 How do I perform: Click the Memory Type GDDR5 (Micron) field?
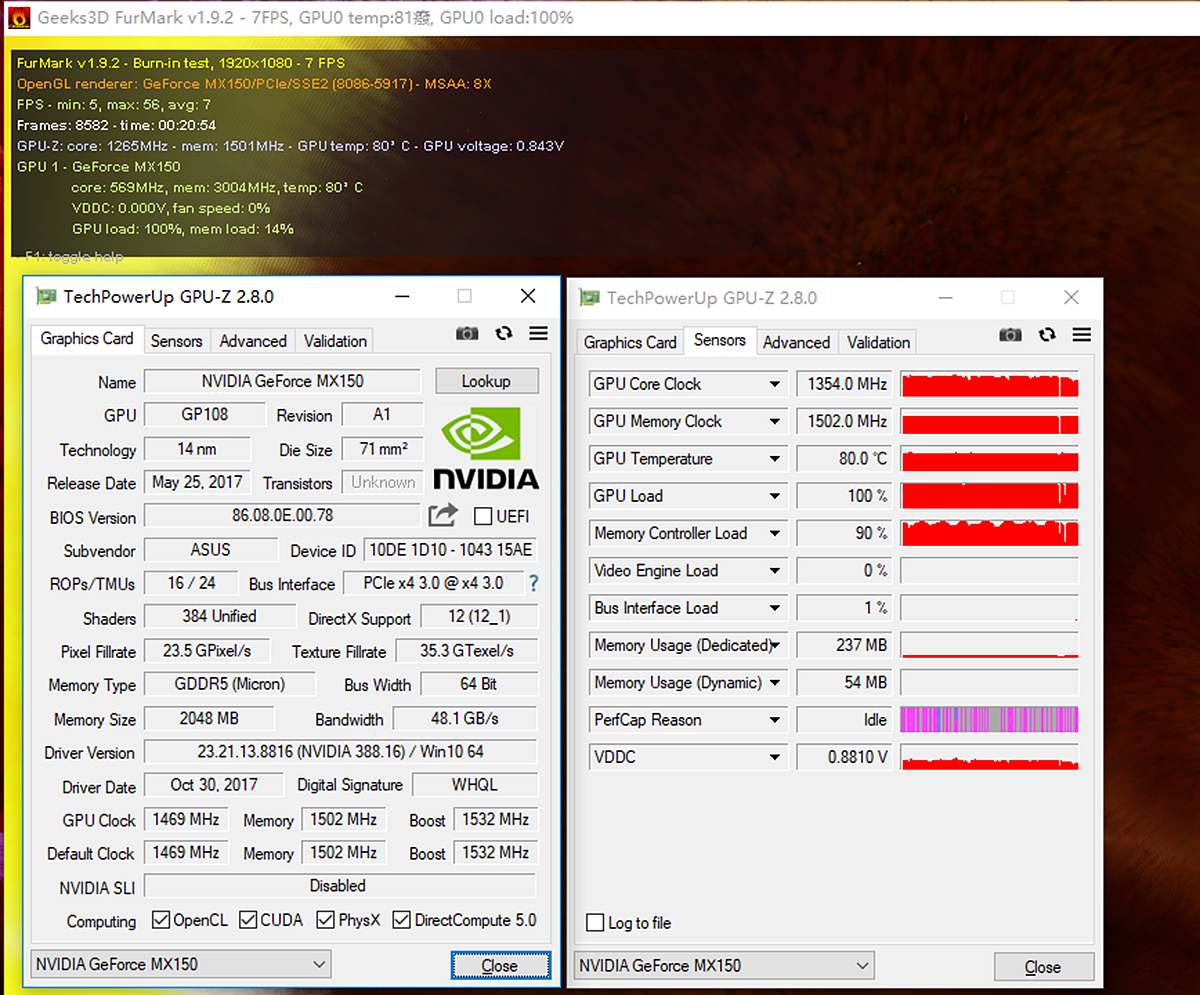pyautogui.click(x=230, y=684)
